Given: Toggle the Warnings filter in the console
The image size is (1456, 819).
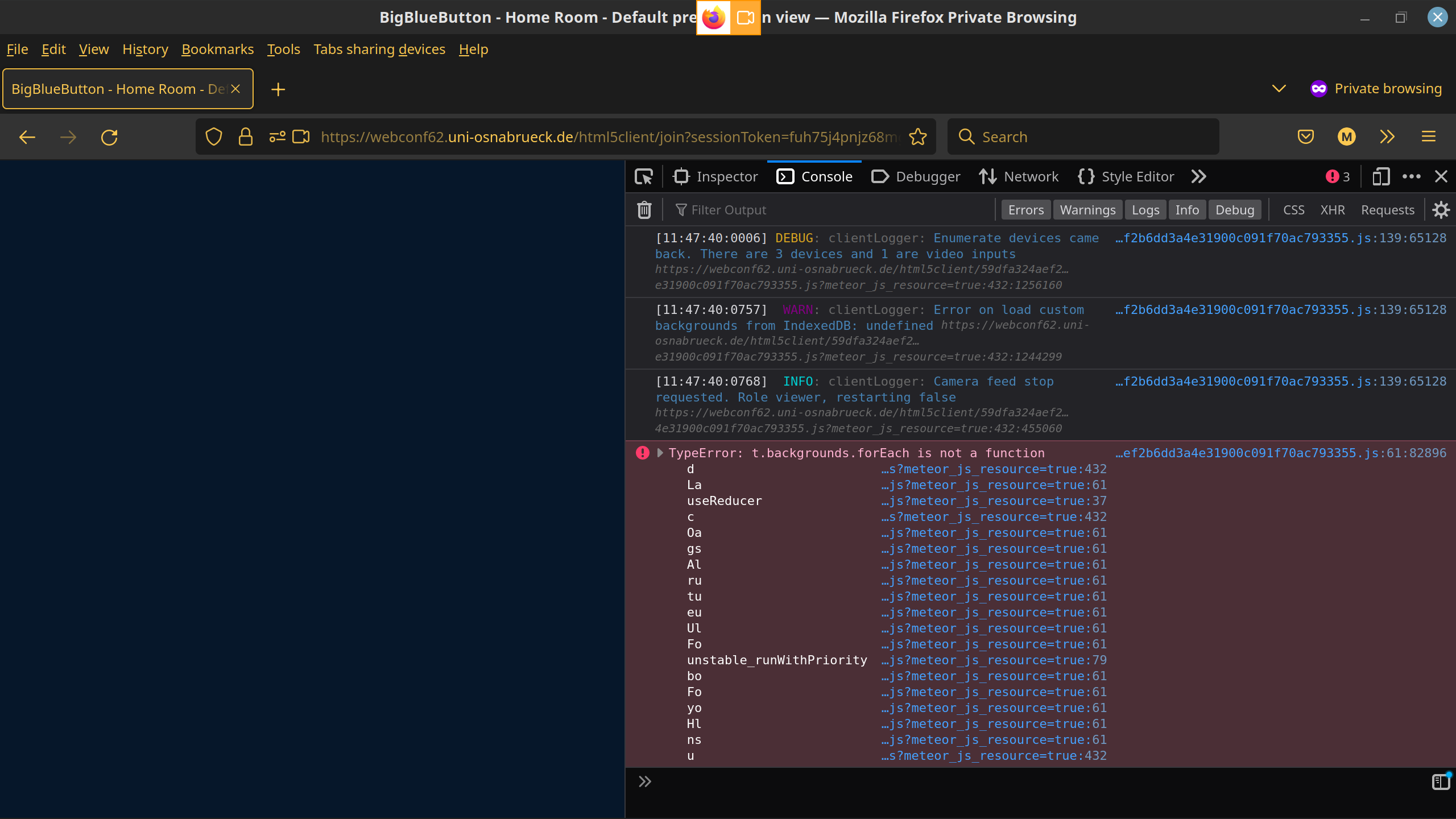Looking at the screenshot, I should (x=1087, y=209).
